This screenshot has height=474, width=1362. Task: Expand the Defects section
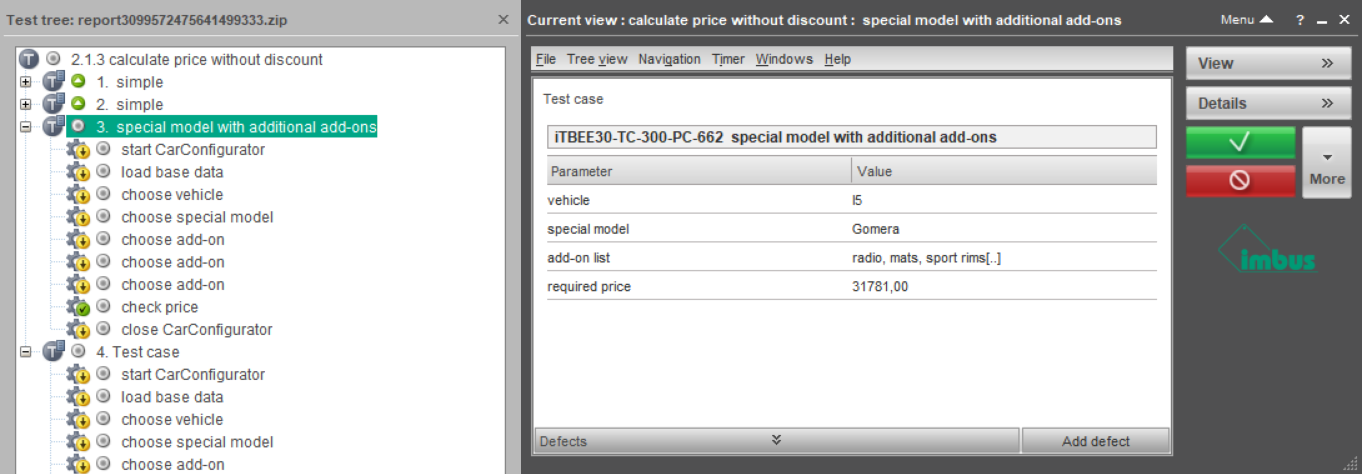pos(776,440)
